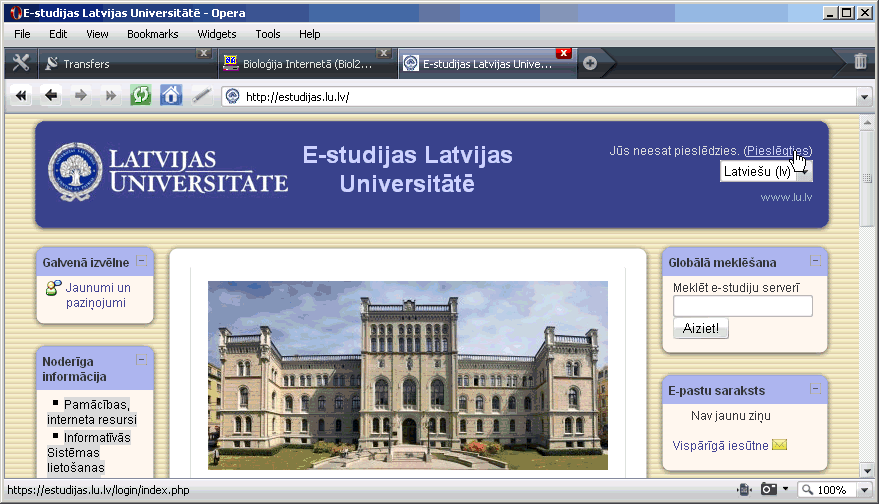Viewport: 879px width, 504px height.
Task: Select the E-studijas Latvijas Unive... tab
Action: click(x=487, y=63)
